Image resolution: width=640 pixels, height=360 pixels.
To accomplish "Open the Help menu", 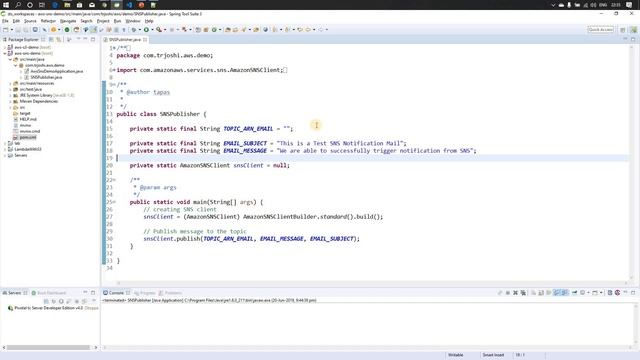I will (149, 21).
